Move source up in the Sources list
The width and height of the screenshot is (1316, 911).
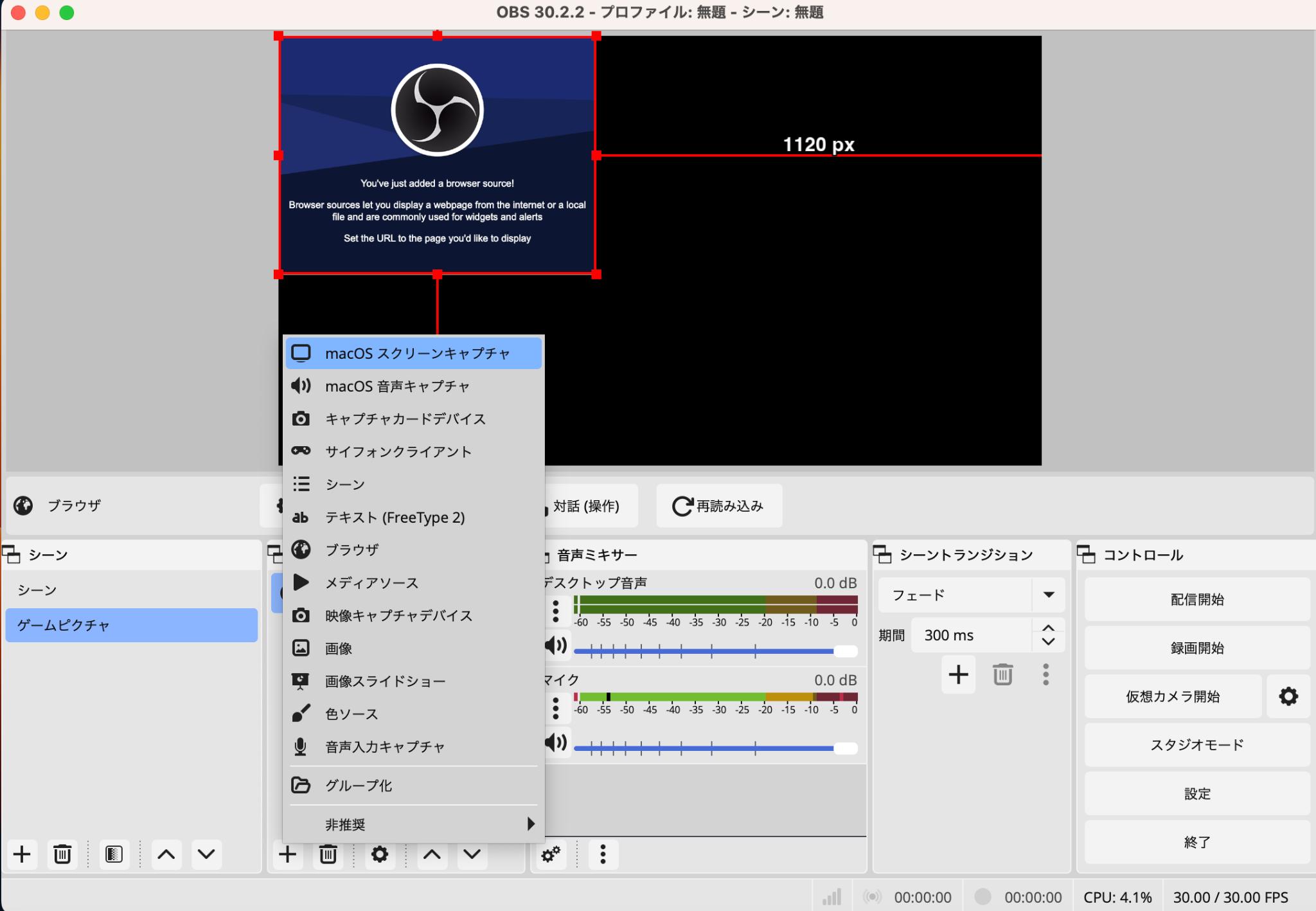[x=432, y=854]
